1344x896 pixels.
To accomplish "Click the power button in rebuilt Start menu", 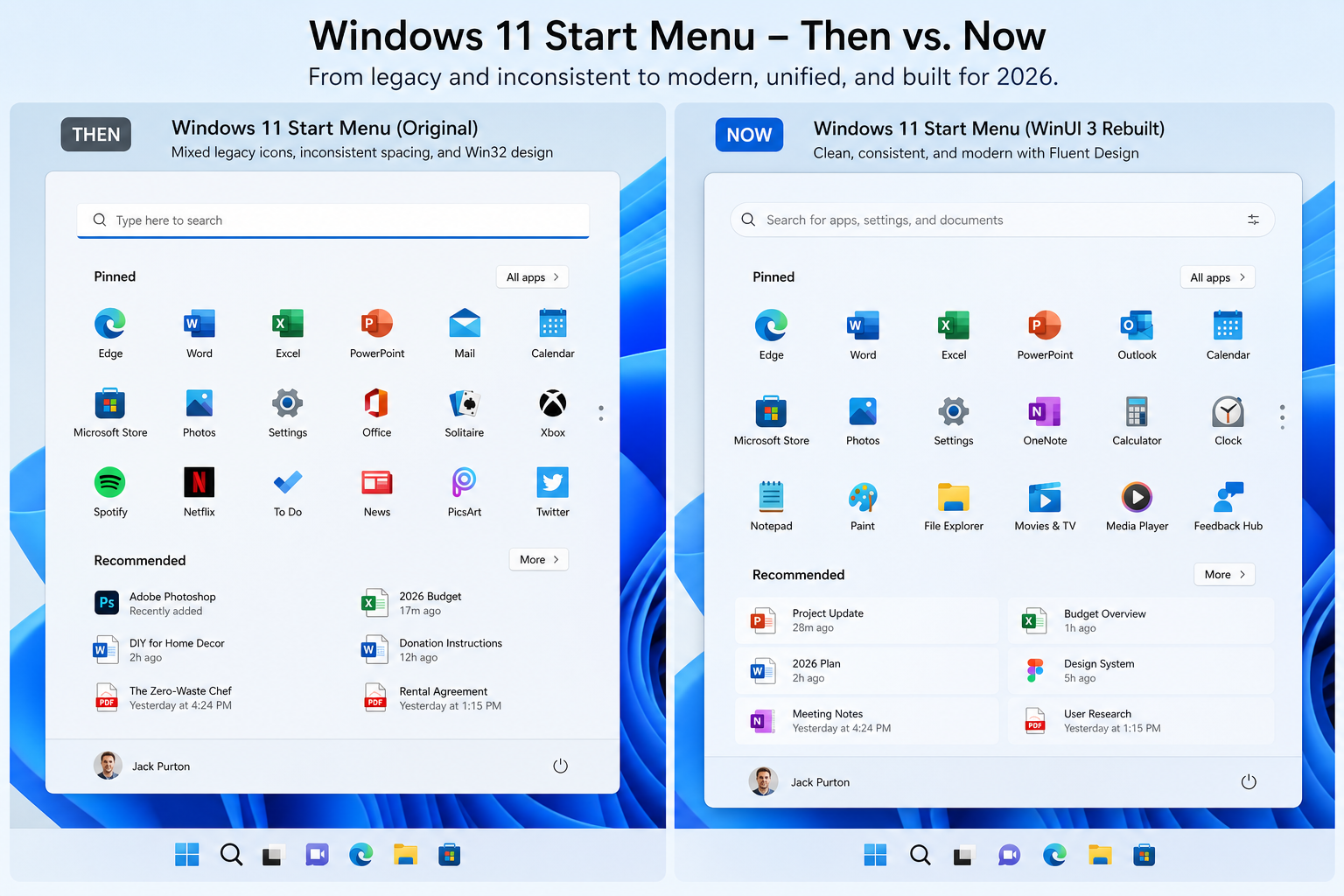I will pyautogui.click(x=1249, y=781).
